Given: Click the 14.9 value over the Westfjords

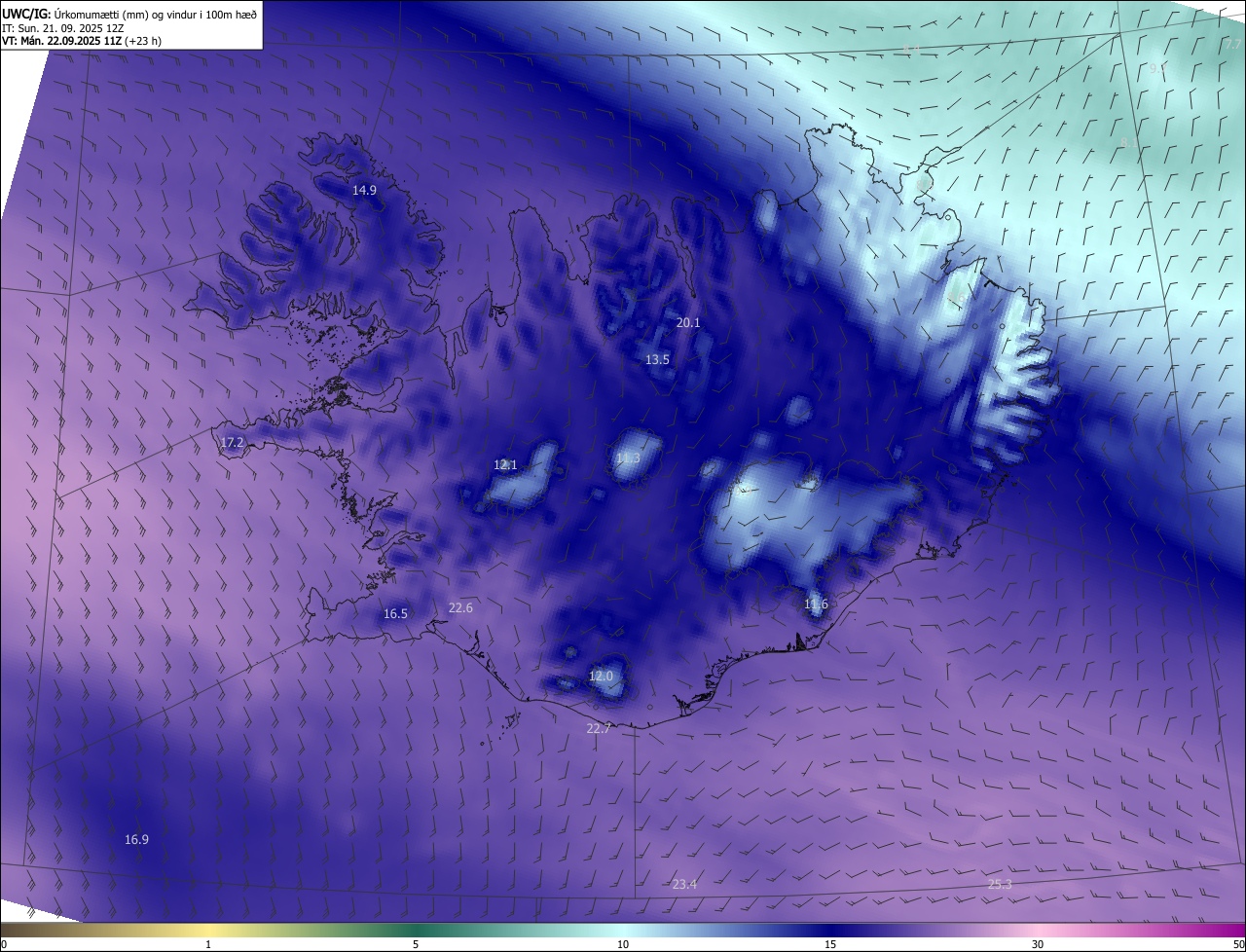Looking at the screenshot, I should (364, 191).
